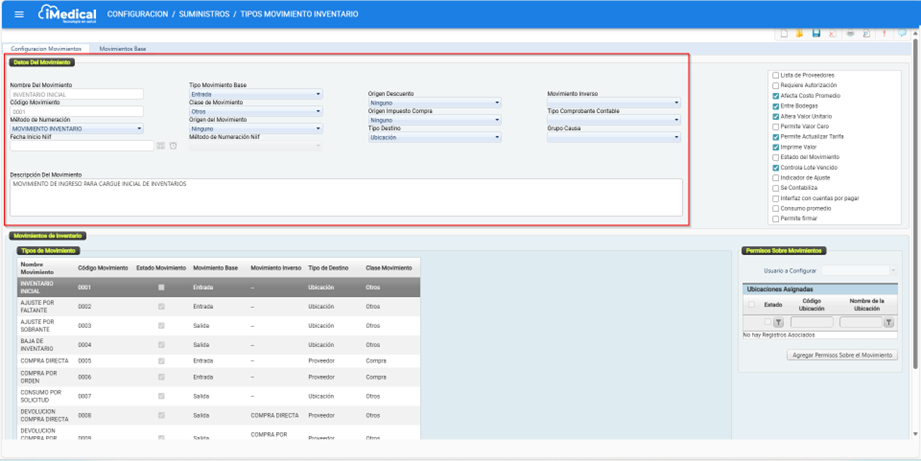The width and height of the screenshot is (921, 461).
Task: Open the chat bubble icon
Action: tap(902, 34)
